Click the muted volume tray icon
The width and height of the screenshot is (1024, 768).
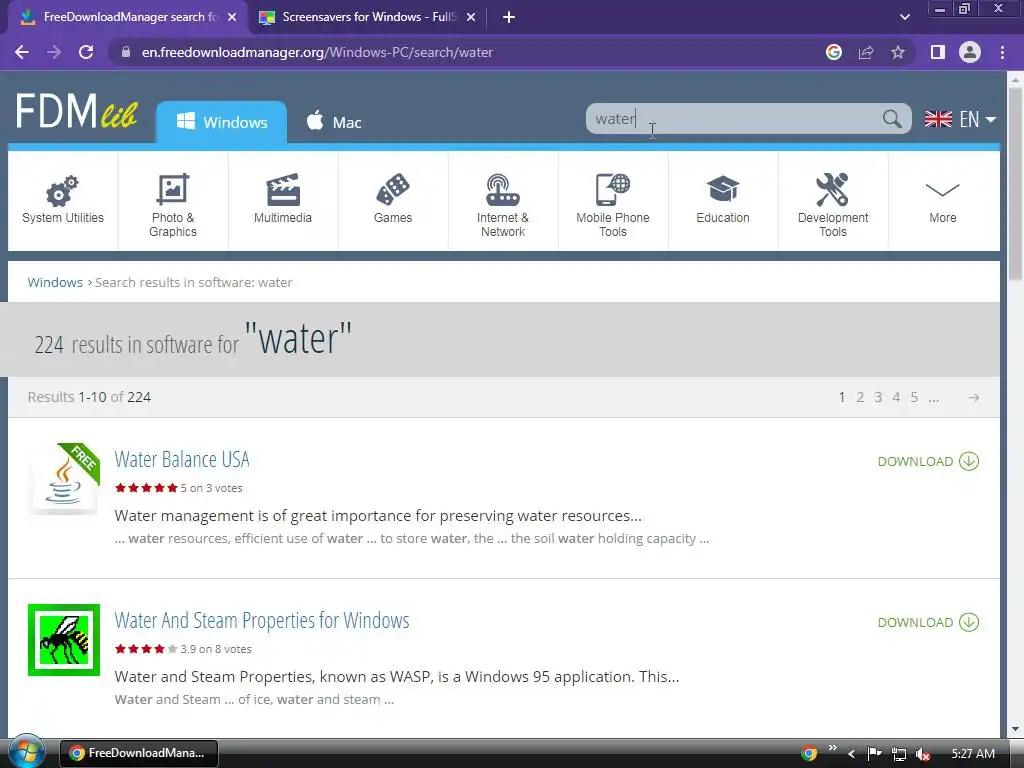point(923,754)
